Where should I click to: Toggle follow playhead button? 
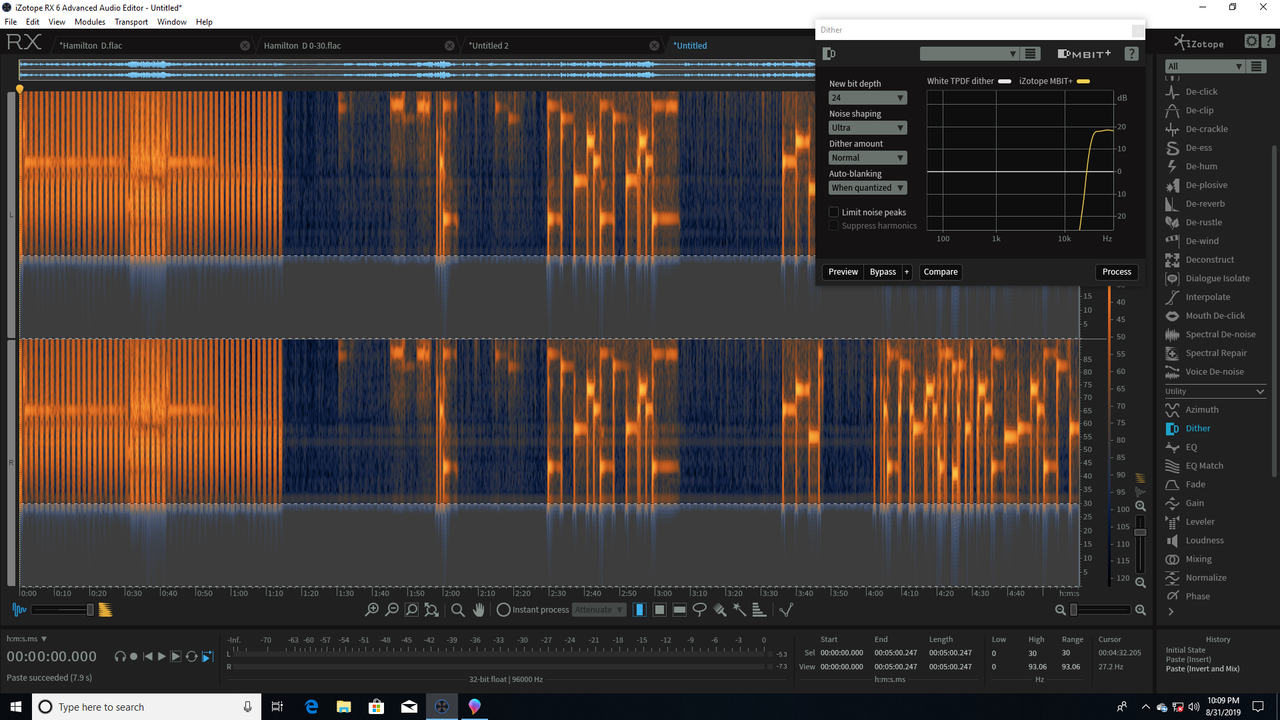[208, 656]
